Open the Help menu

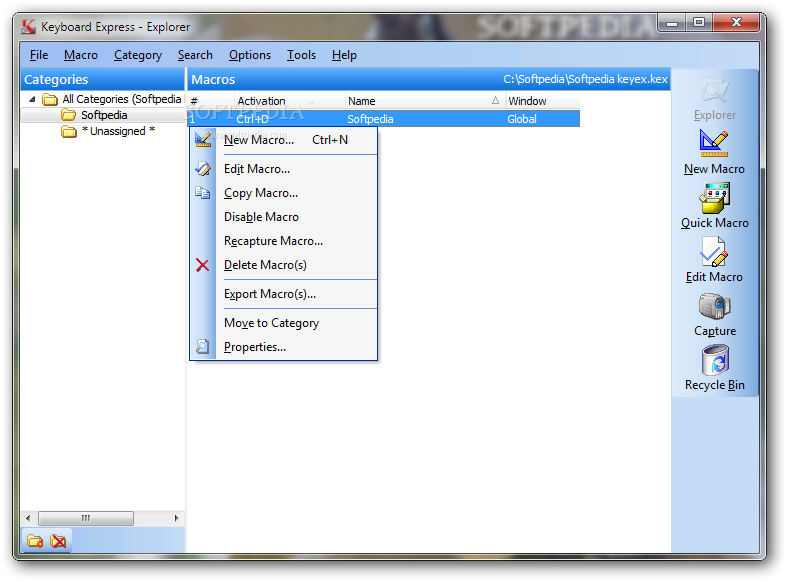click(x=344, y=55)
